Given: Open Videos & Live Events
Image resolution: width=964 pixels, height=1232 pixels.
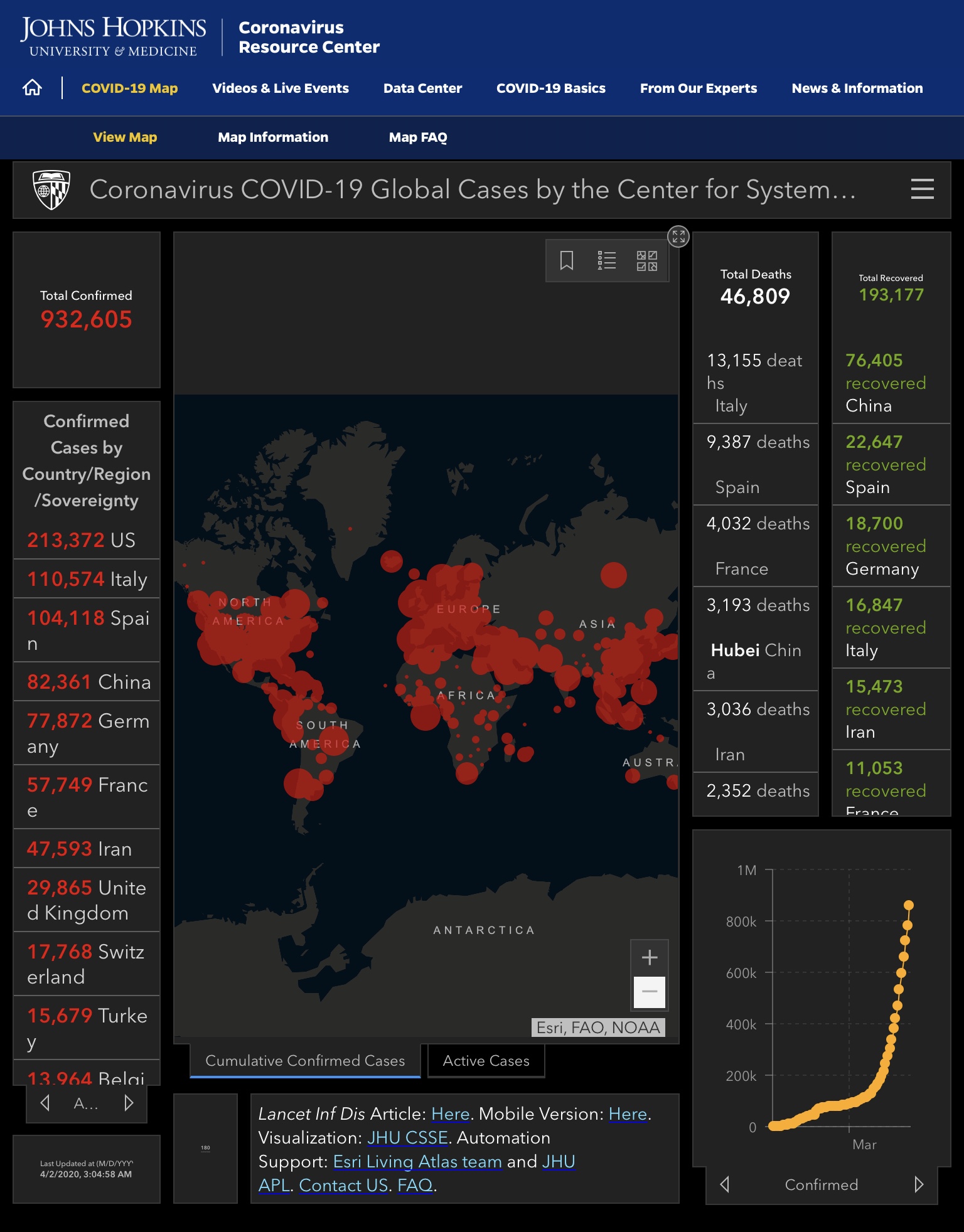Looking at the screenshot, I should click(x=281, y=88).
